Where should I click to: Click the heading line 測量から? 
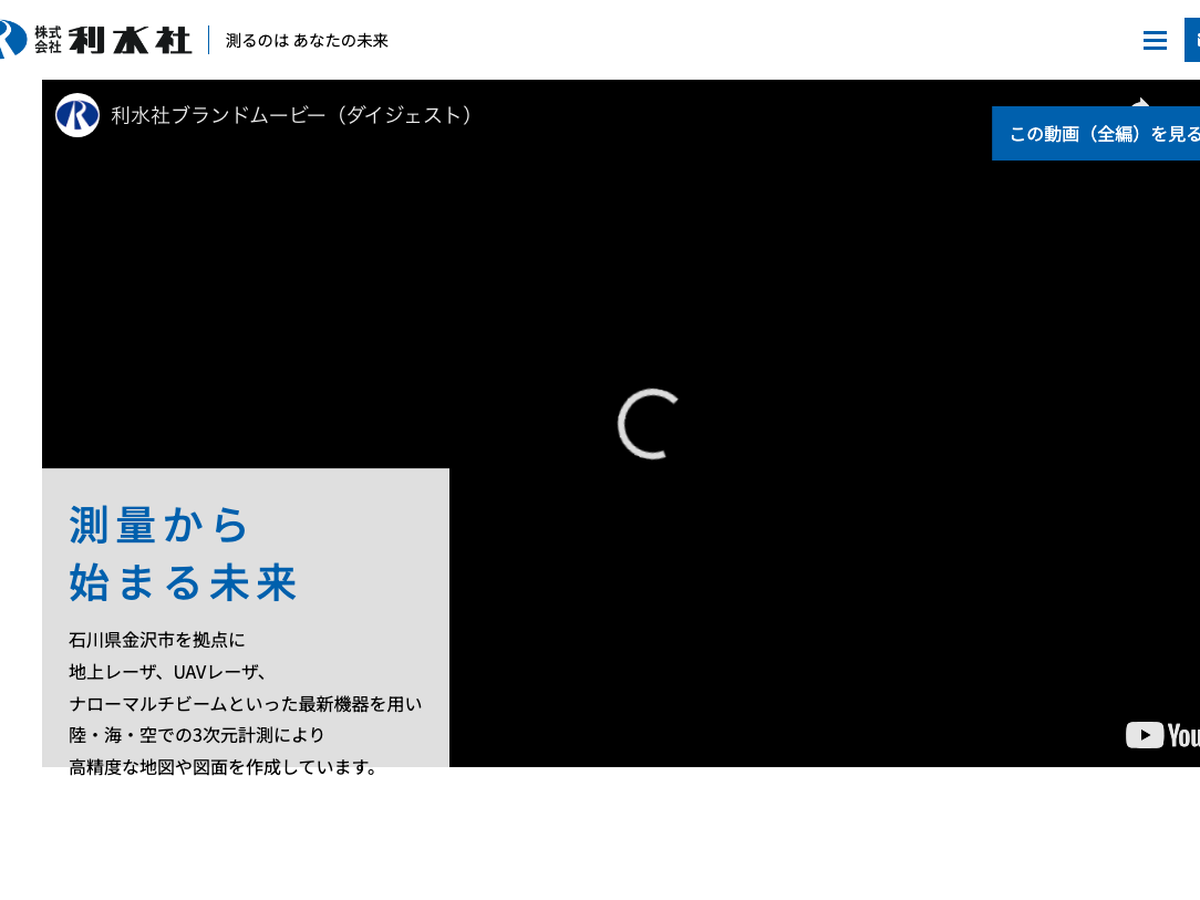pyautogui.click(x=159, y=524)
